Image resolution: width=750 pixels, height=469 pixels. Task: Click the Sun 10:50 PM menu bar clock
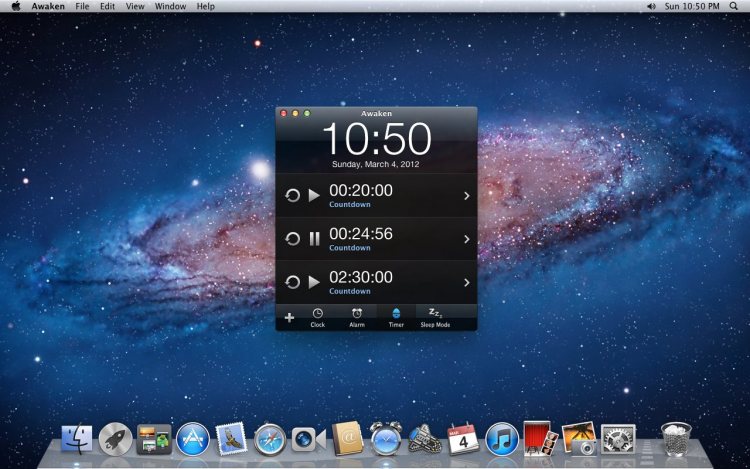coord(692,6)
